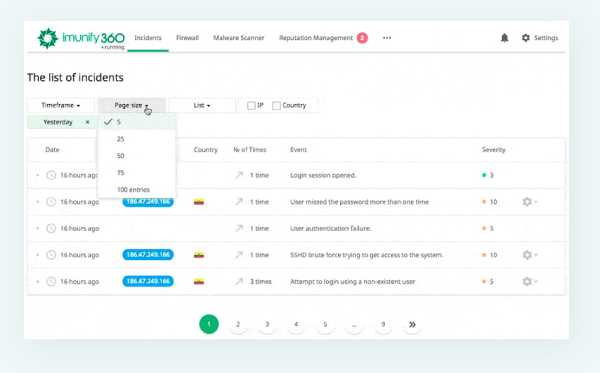Switch to the Incidents tab
The height and width of the screenshot is (373, 600).
click(x=148, y=38)
